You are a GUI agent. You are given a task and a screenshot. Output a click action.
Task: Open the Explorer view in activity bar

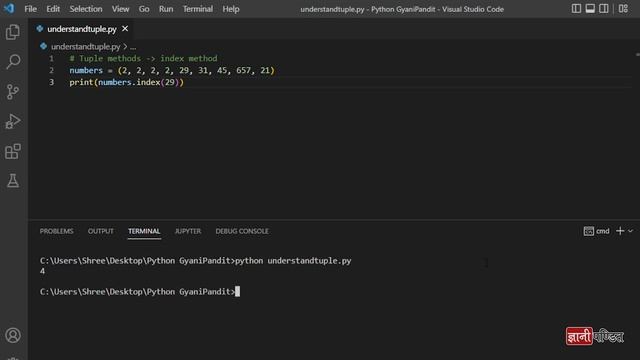tap(13, 32)
